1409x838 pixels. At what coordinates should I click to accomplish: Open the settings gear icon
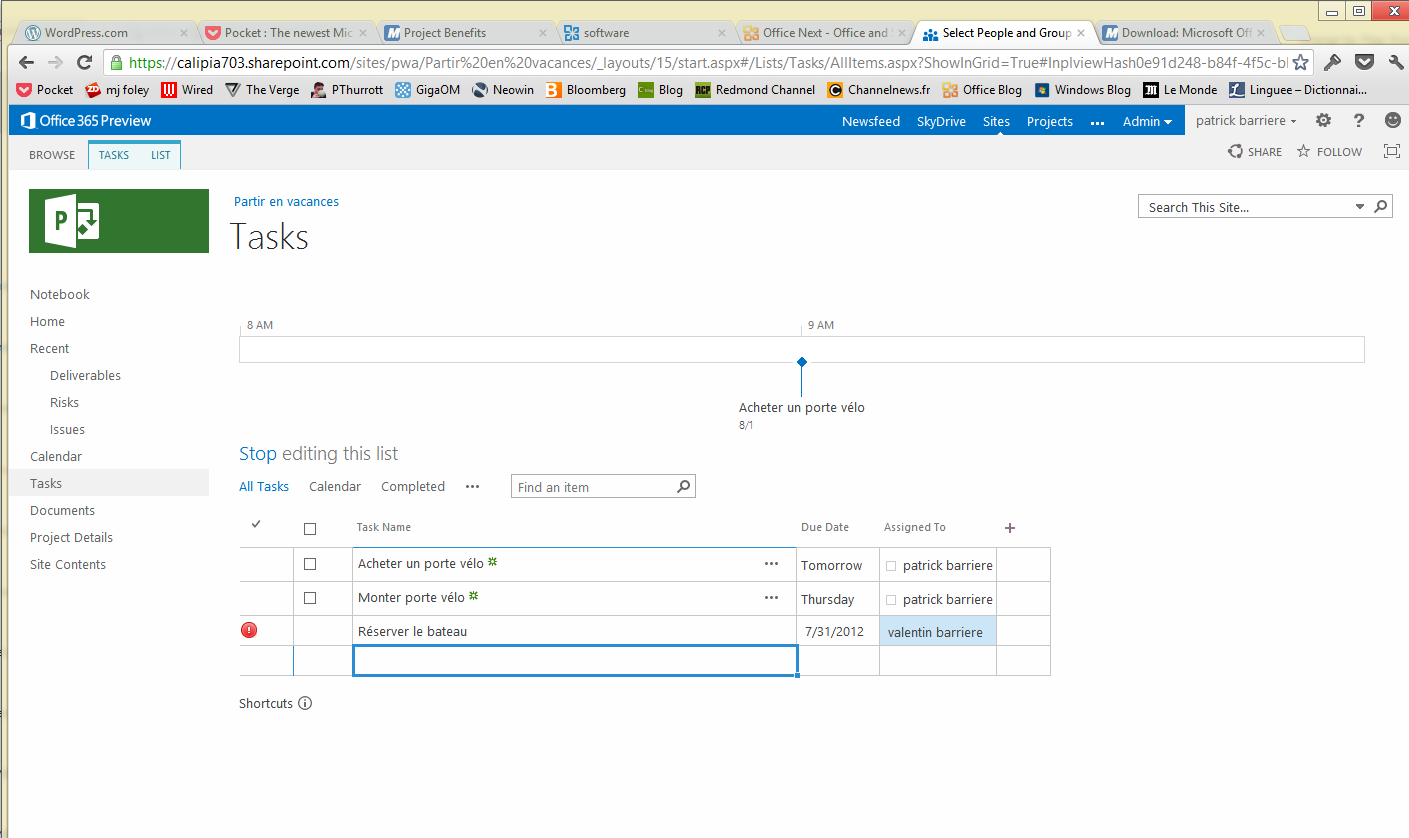[x=1323, y=121]
